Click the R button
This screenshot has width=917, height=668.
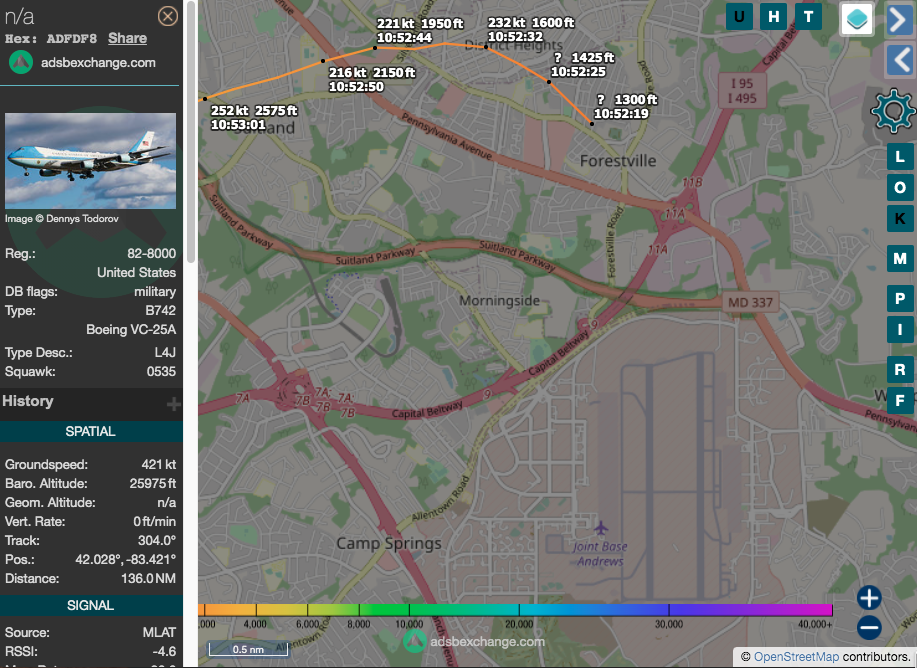[x=899, y=370]
